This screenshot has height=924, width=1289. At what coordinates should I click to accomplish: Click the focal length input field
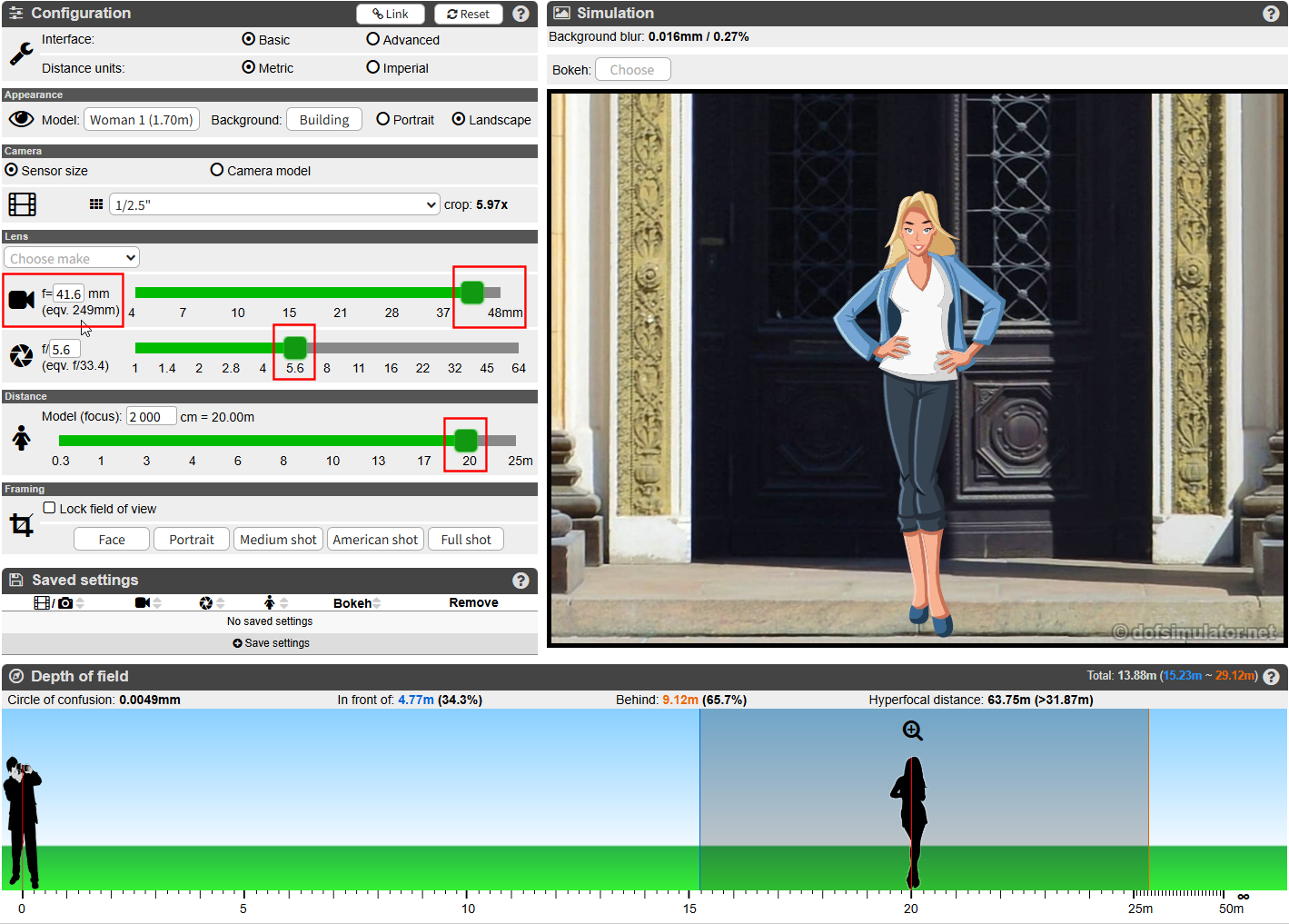tap(69, 293)
